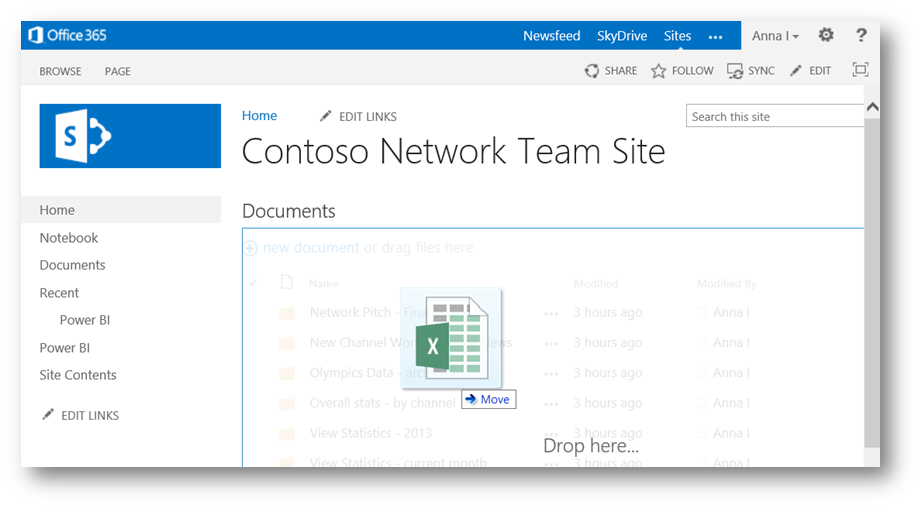The height and width of the screenshot is (509, 922).
Task: Open Site Contents in the left navigation
Action: point(78,375)
